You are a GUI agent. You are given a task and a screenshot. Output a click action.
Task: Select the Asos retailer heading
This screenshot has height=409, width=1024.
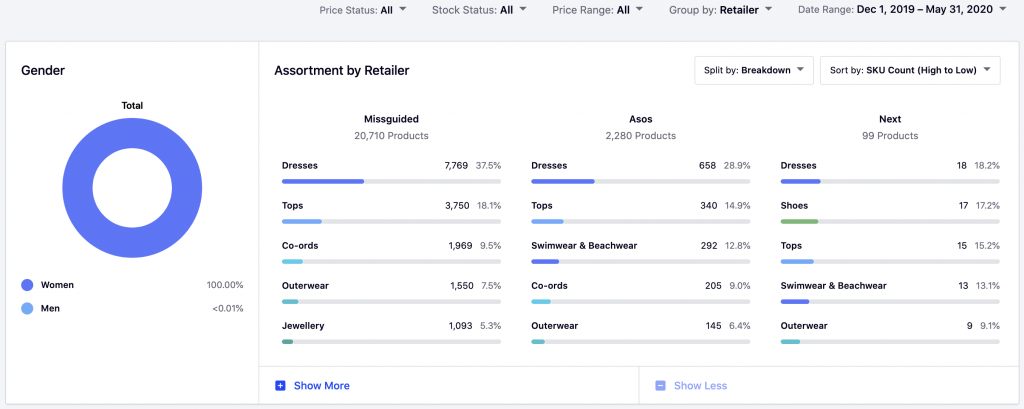point(640,119)
